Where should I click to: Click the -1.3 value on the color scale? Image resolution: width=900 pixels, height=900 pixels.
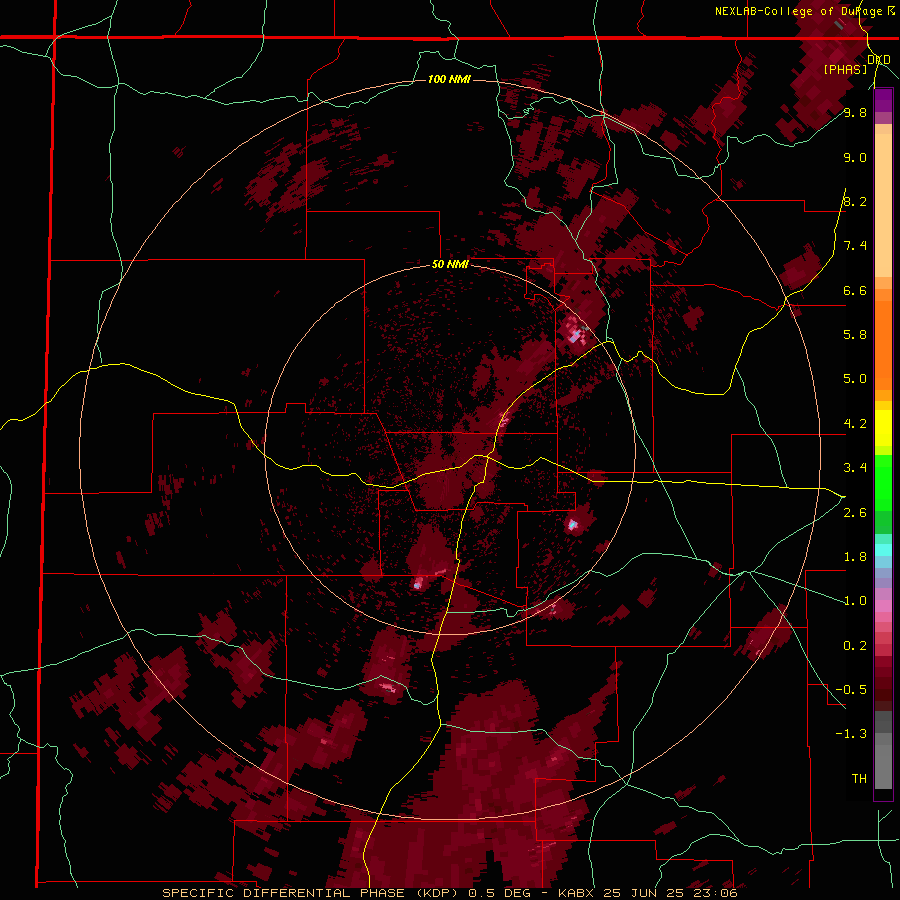pos(851,734)
